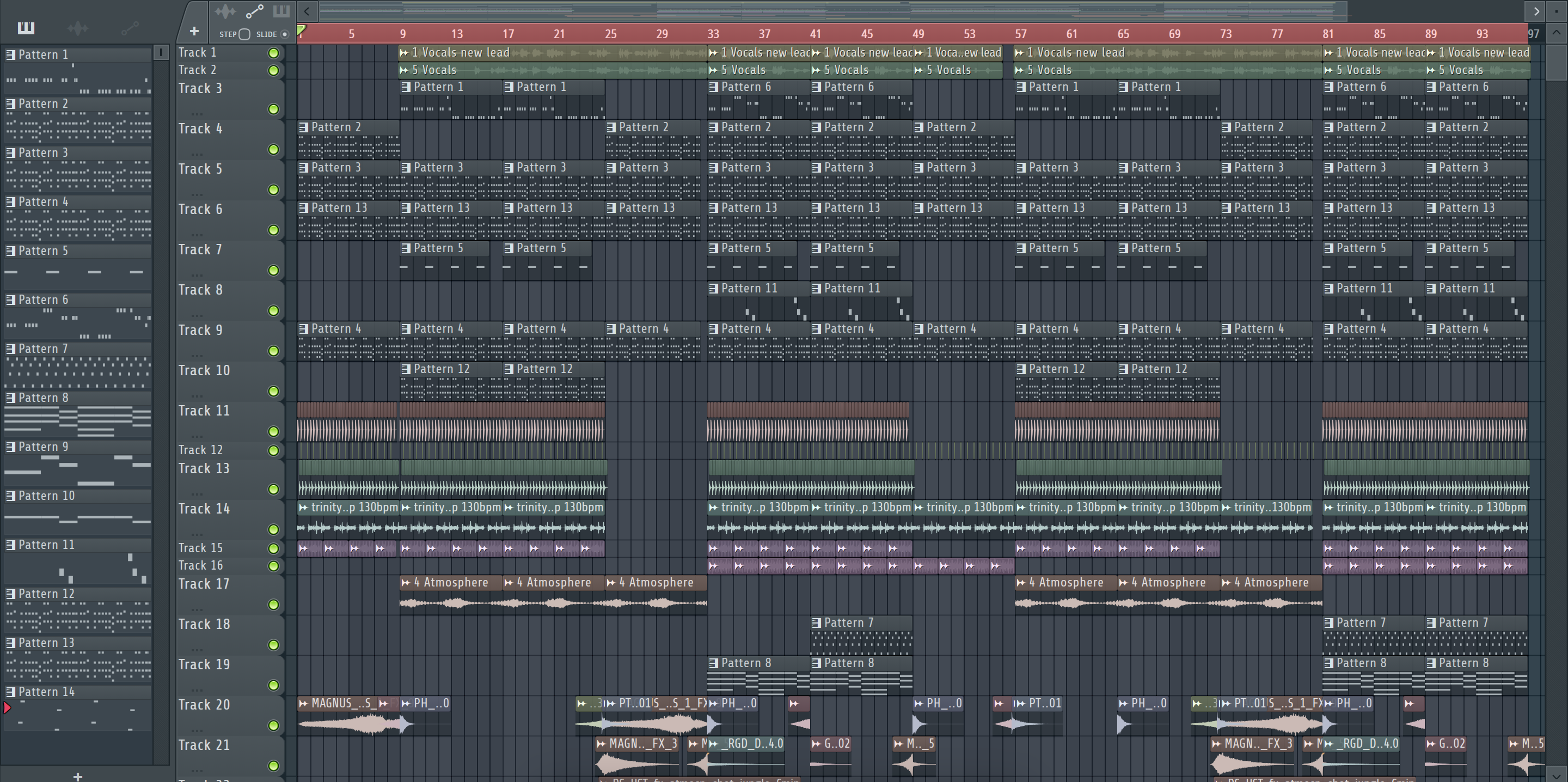Mute Track 11 via its green LED

274,432
